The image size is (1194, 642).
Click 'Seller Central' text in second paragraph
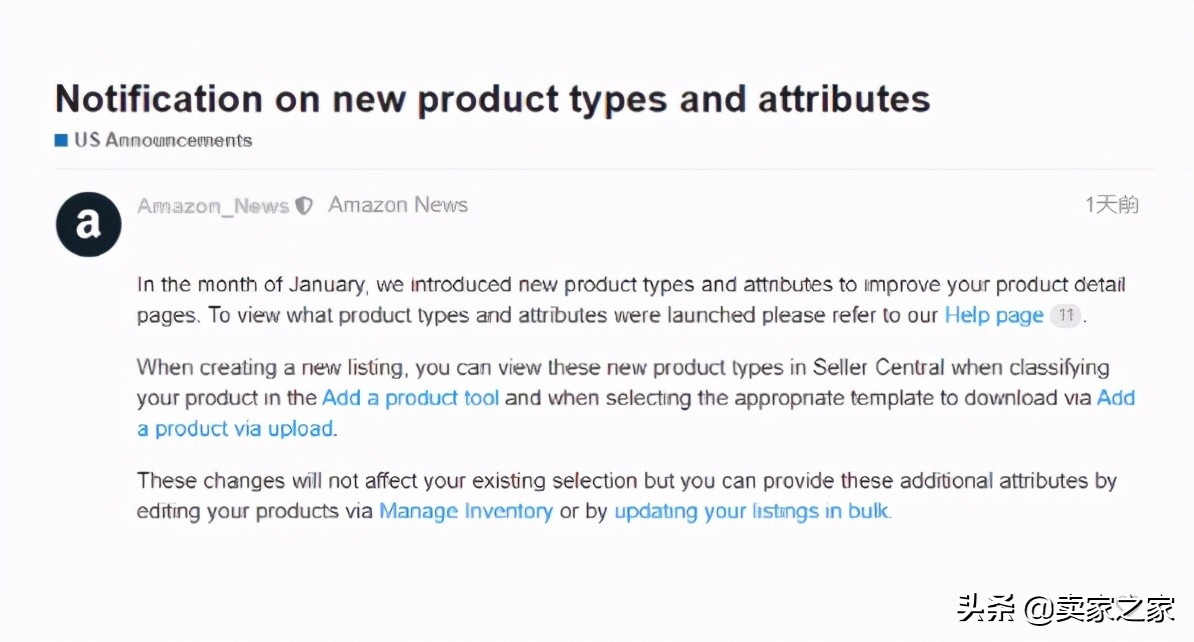point(878,367)
